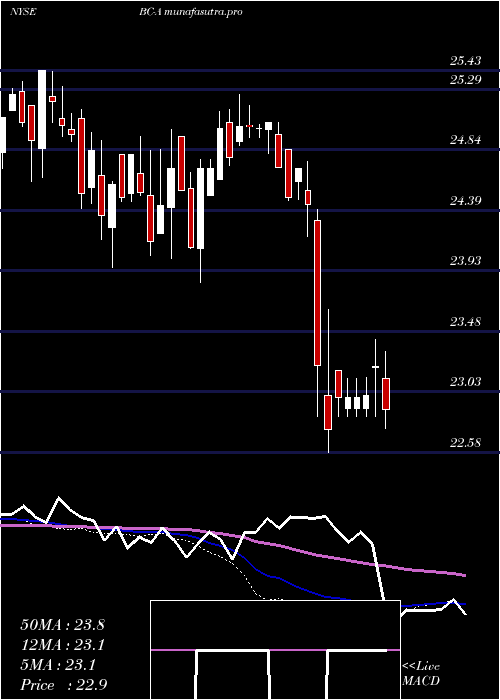Click the 50MA : 23.8 readout

pos(62,625)
